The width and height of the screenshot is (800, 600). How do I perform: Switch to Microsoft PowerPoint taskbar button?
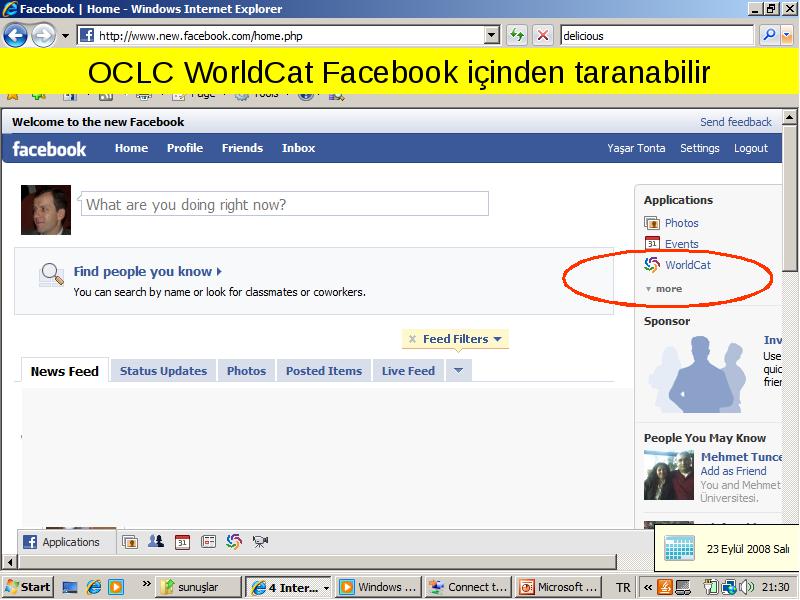(558, 587)
